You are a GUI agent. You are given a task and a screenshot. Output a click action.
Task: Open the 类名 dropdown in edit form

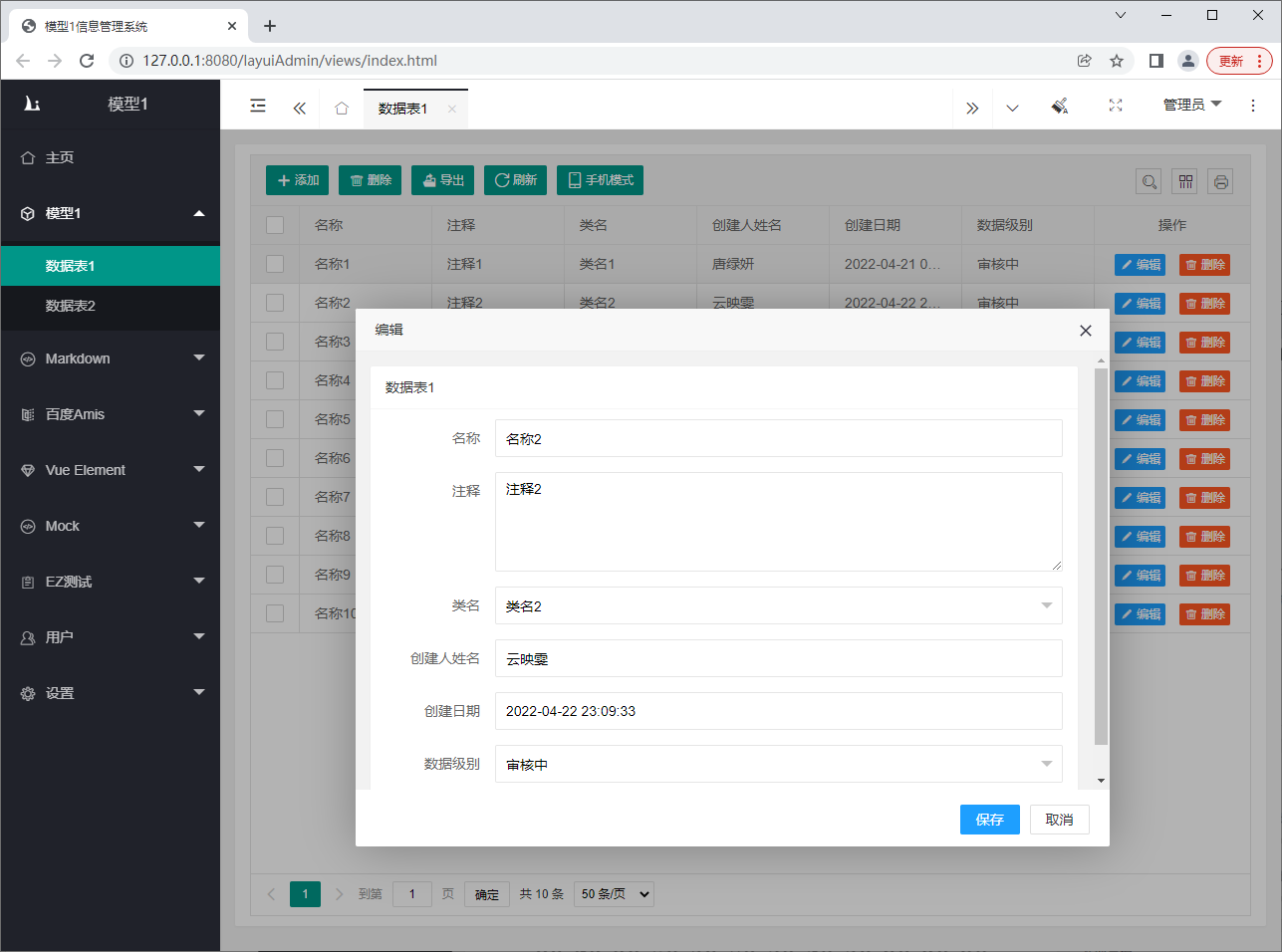click(x=778, y=605)
